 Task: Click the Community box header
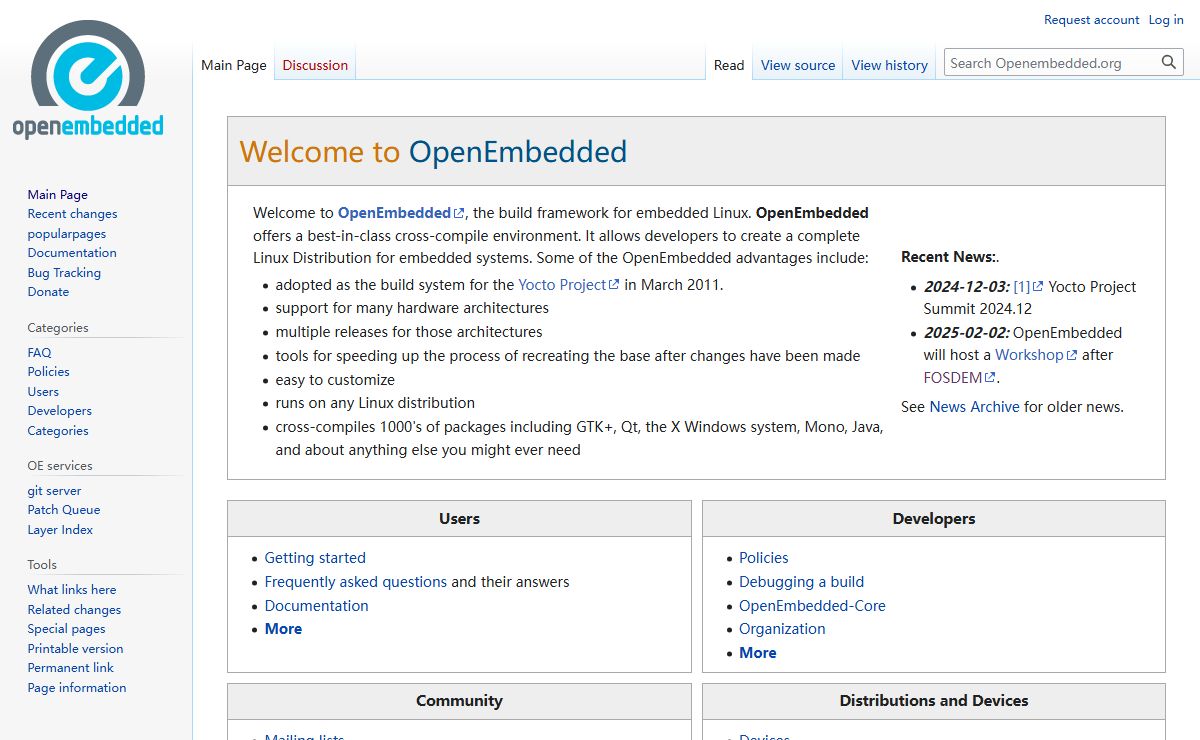[459, 701]
